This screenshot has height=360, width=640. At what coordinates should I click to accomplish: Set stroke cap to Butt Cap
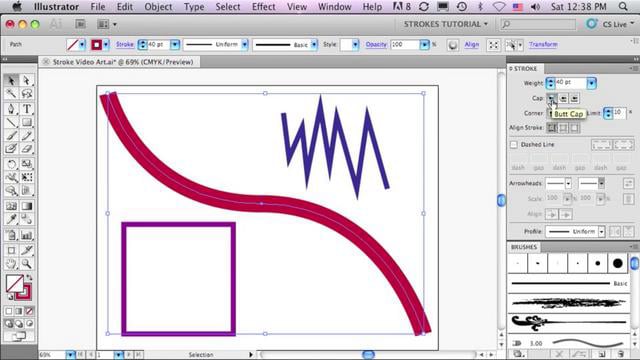[x=551, y=98]
